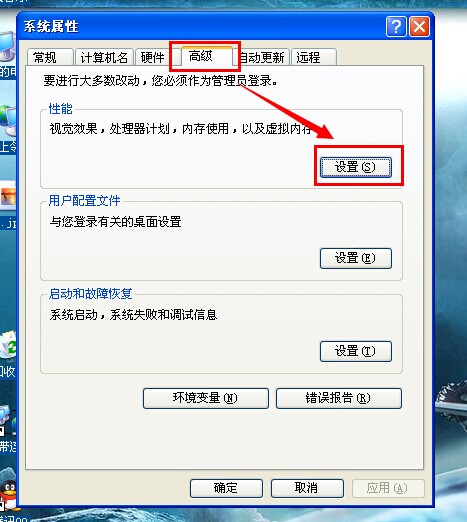Select the 硬件 tab
The image size is (467, 522).
[x=153, y=57]
